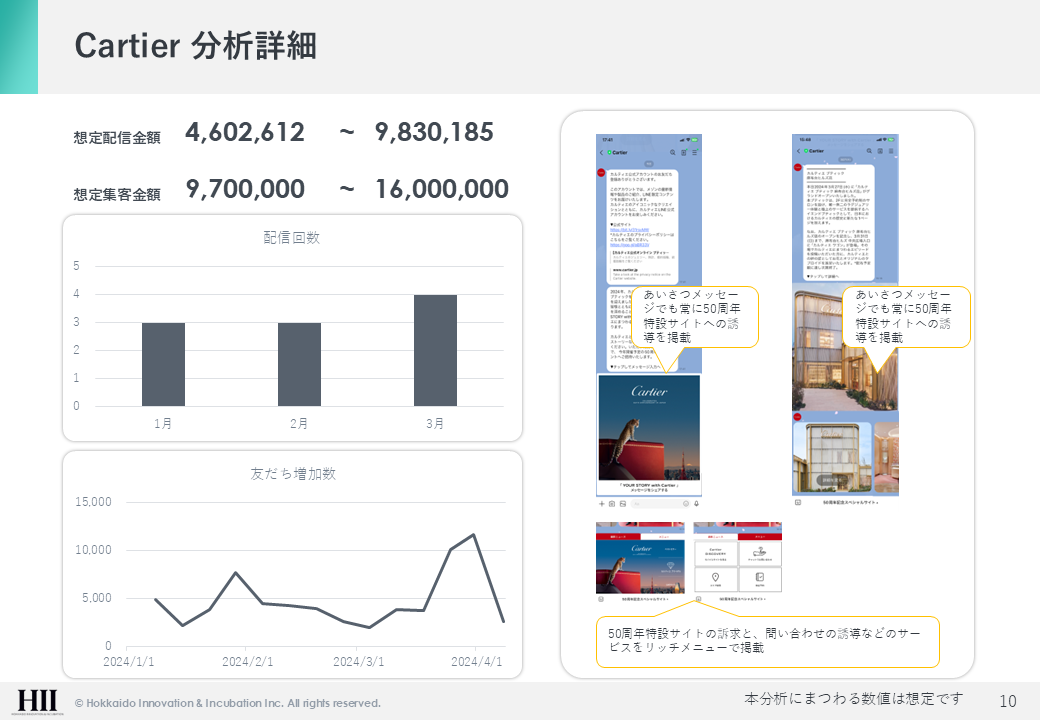Click the 'YOUR STORY with Cartier' caption
1040x720 pixels.
tap(649, 487)
